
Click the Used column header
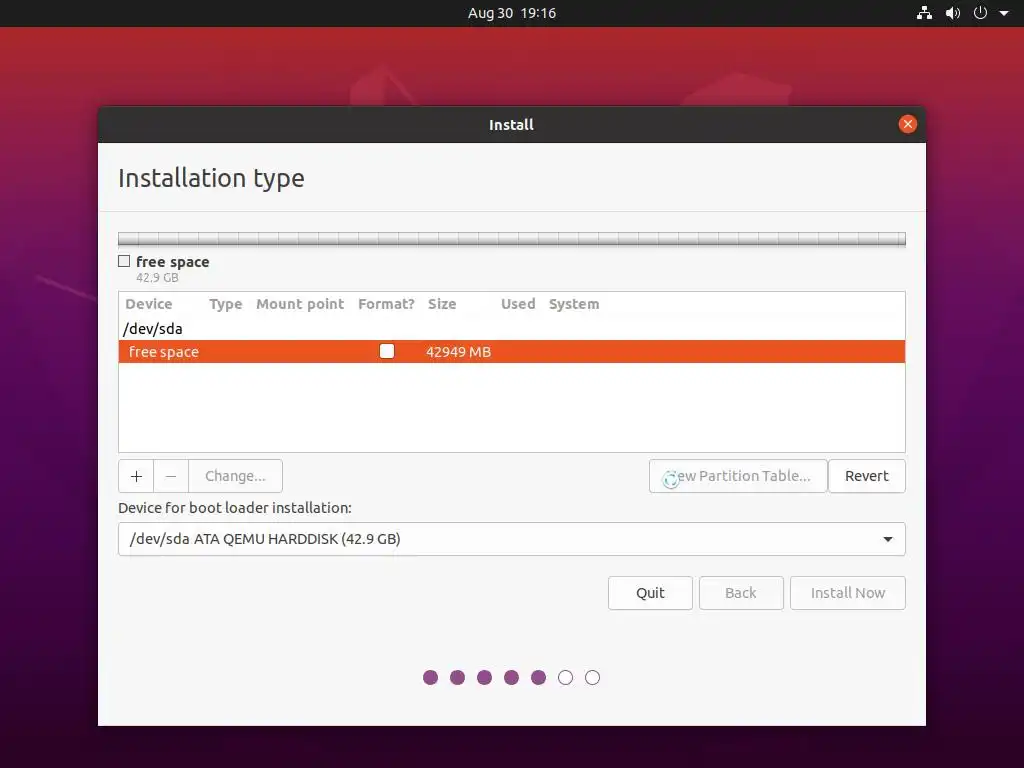(518, 304)
